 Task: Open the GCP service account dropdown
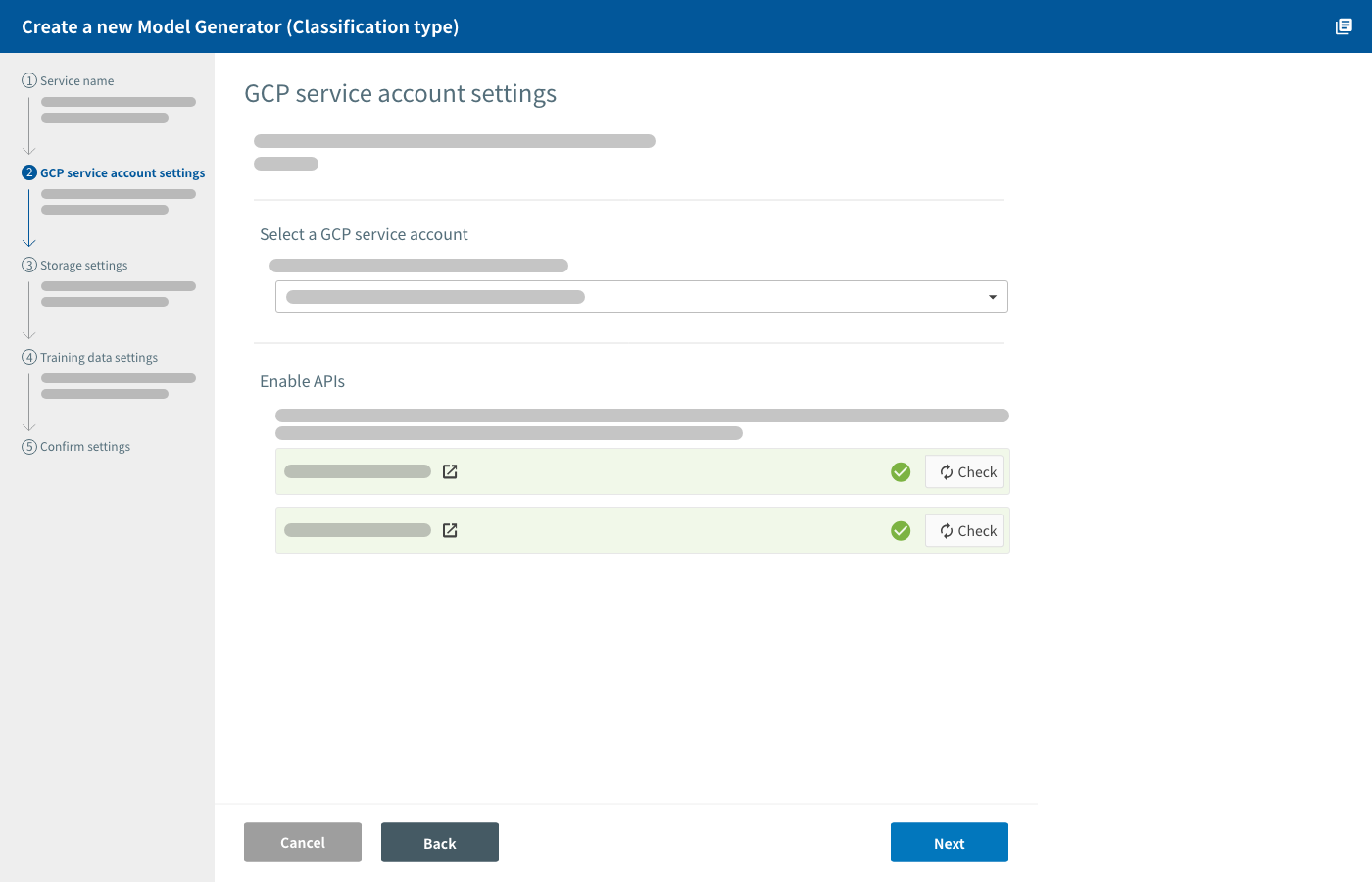coord(642,296)
